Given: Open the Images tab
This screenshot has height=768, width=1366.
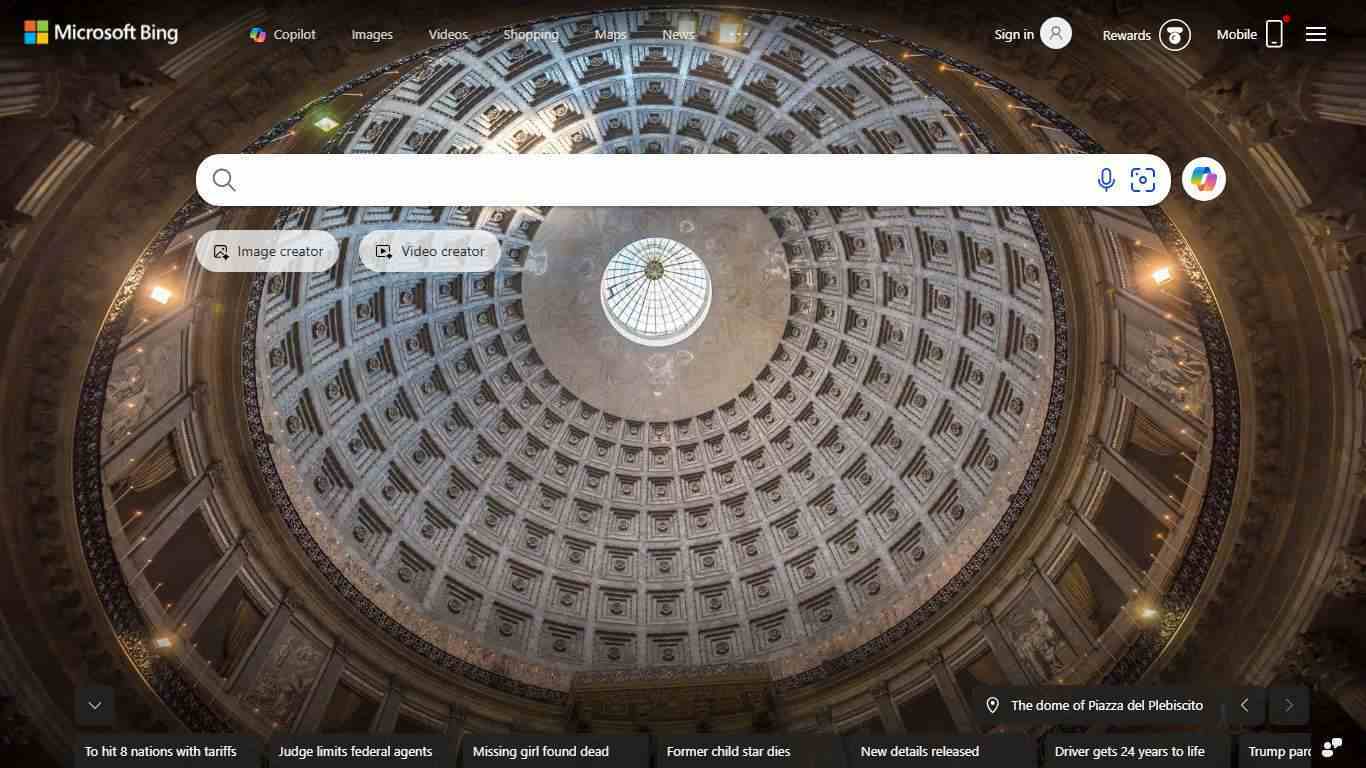Looking at the screenshot, I should pyautogui.click(x=372, y=34).
